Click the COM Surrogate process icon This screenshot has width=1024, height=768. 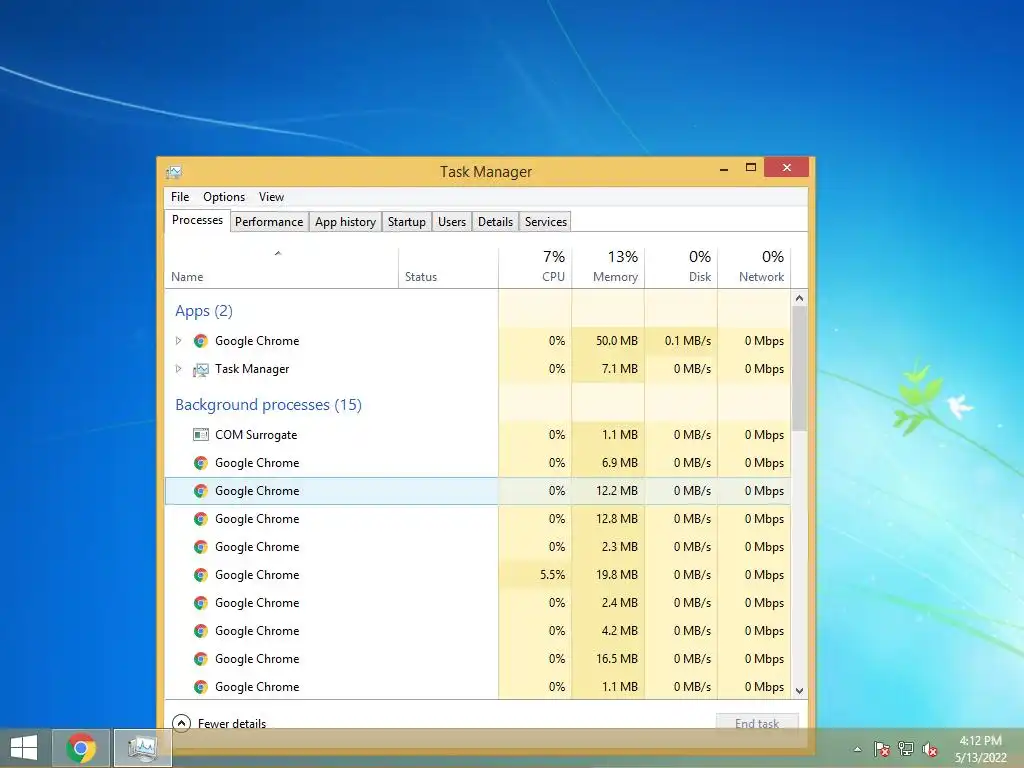[200, 435]
